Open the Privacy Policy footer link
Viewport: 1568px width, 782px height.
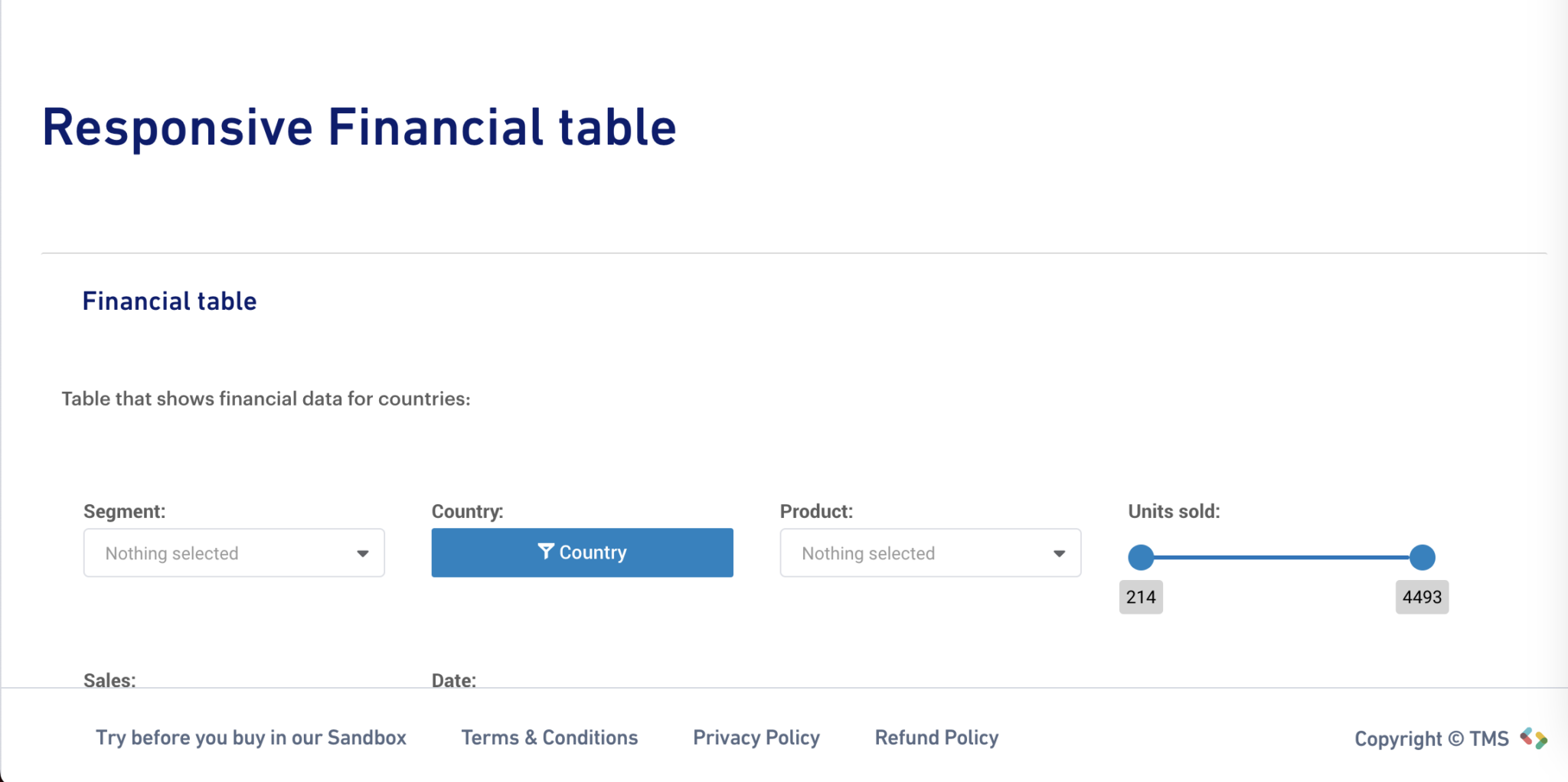point(756,738)
